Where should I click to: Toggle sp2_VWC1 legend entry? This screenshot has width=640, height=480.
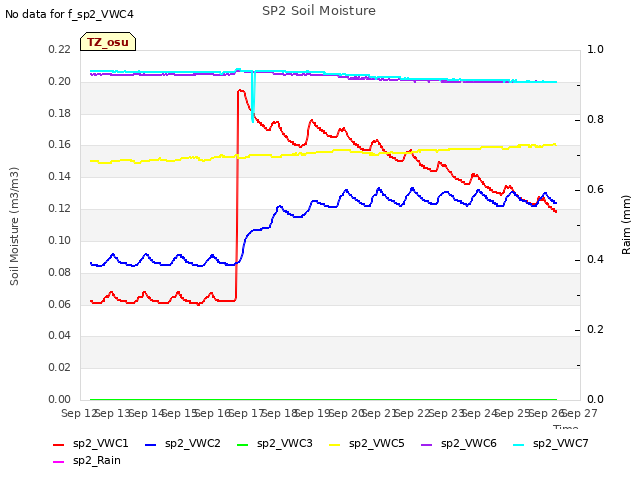click(x=91, y=443)
